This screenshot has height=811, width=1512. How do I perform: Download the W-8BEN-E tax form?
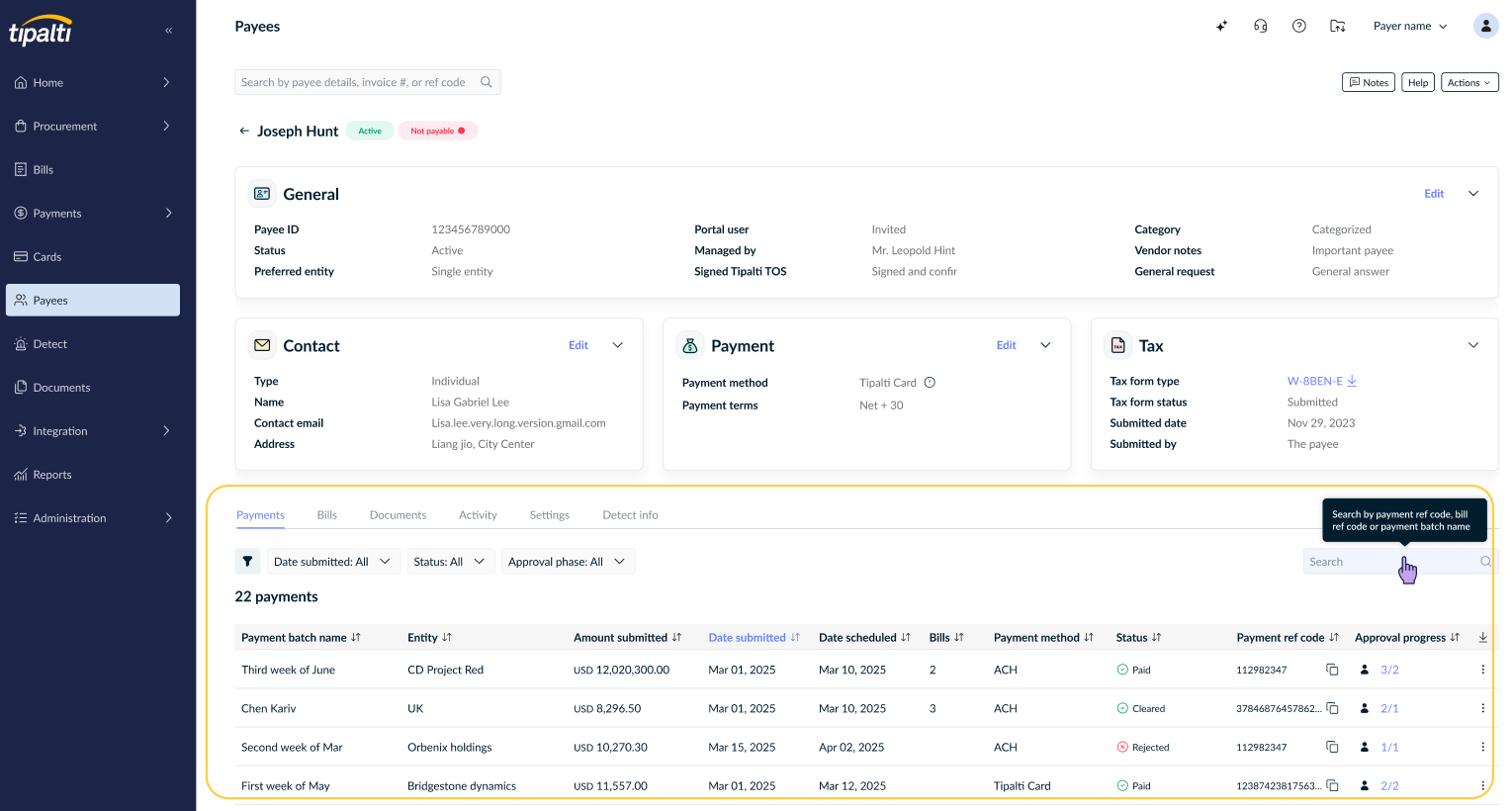(1352, 381)
